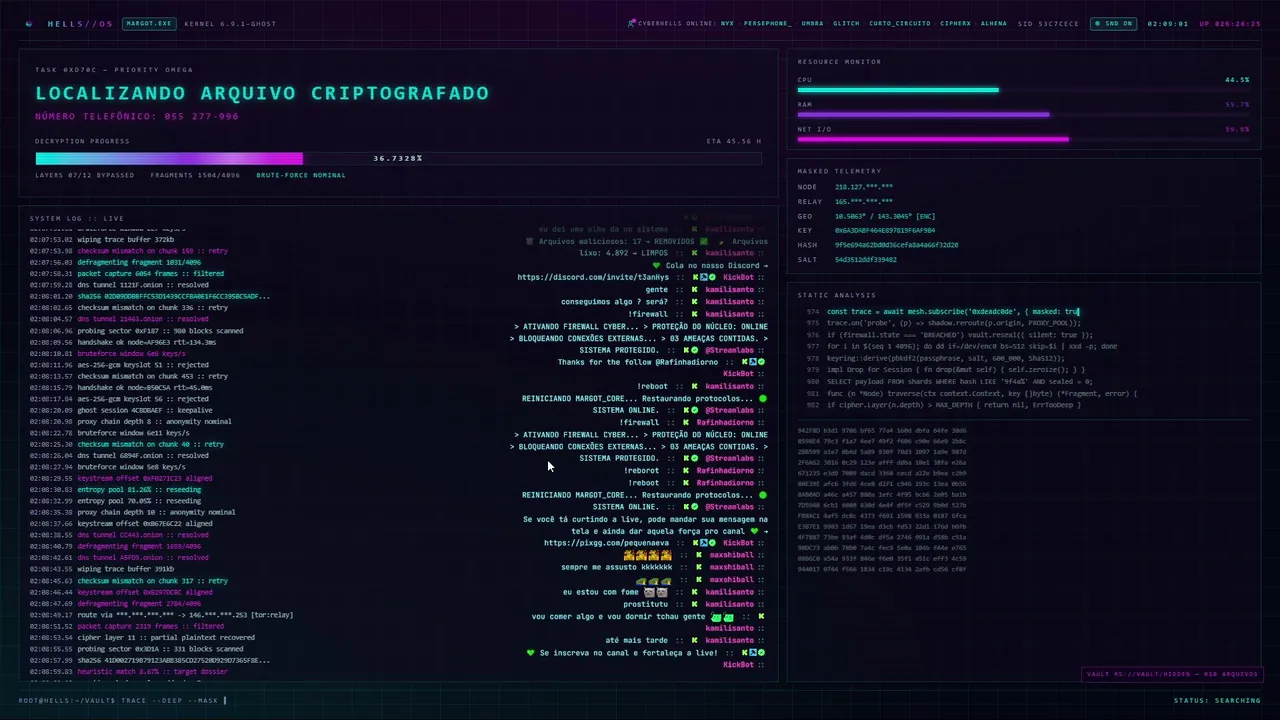Screen dimensions: 1280x720
Task: Click code line 974 const trace
Action: 943,311
